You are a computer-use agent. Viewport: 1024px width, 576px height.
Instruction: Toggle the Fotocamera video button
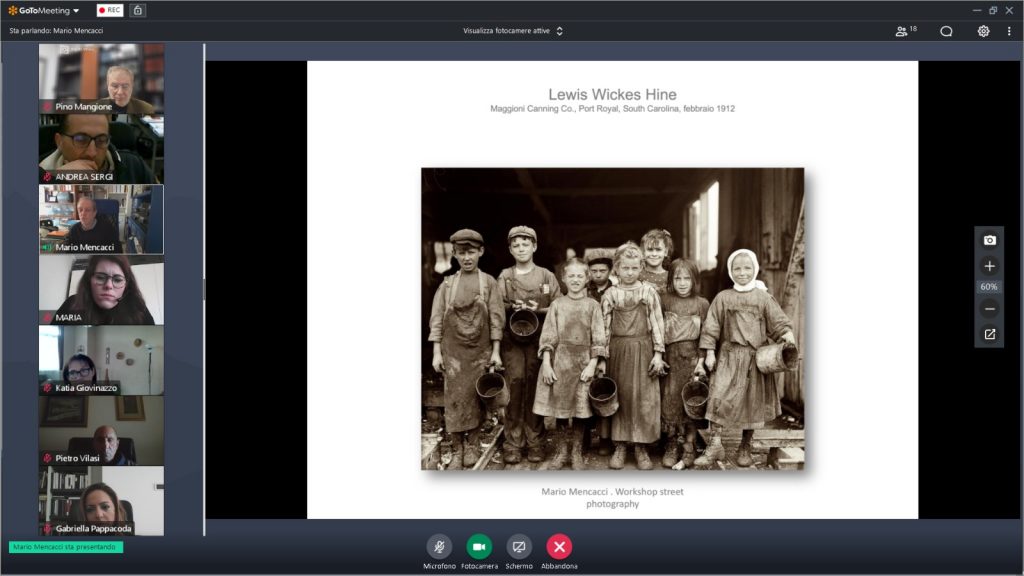pyautogui.click(x=479, y=547)
